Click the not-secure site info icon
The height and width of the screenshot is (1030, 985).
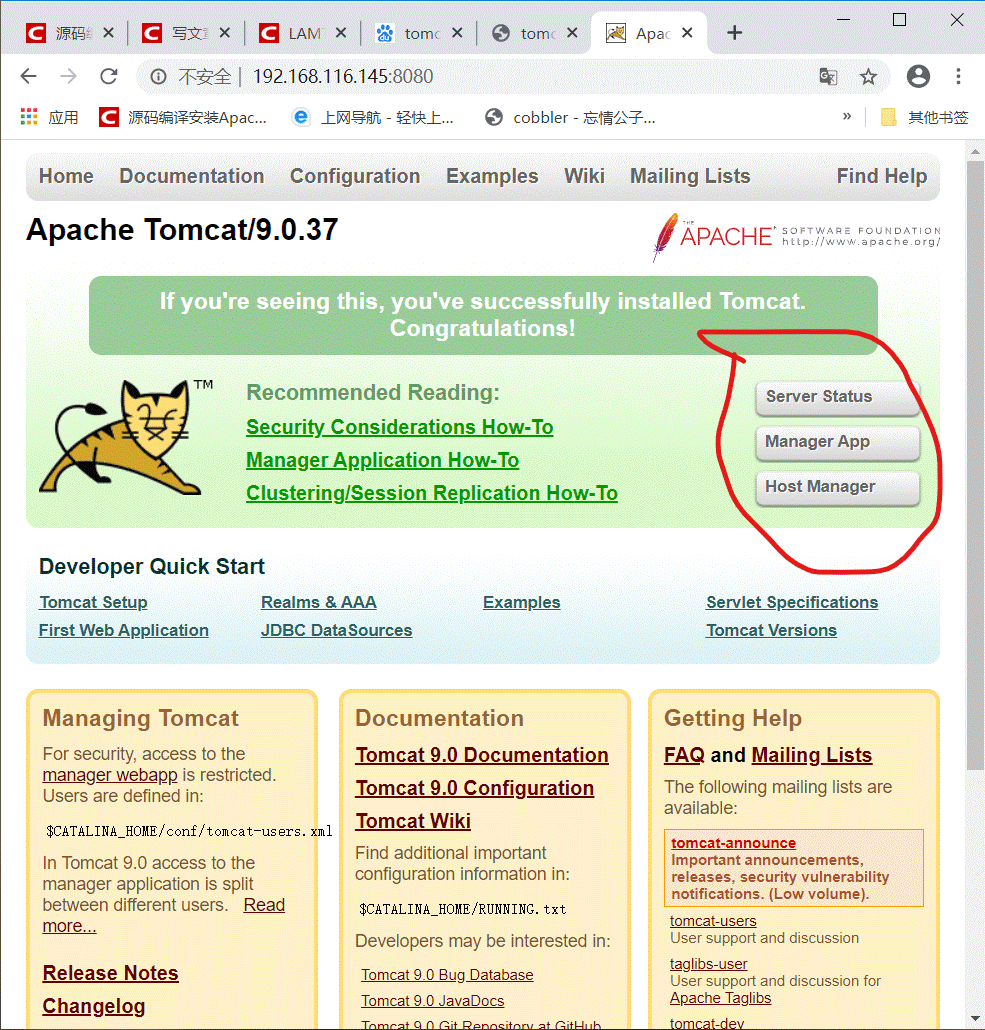[x=158, y=77]
